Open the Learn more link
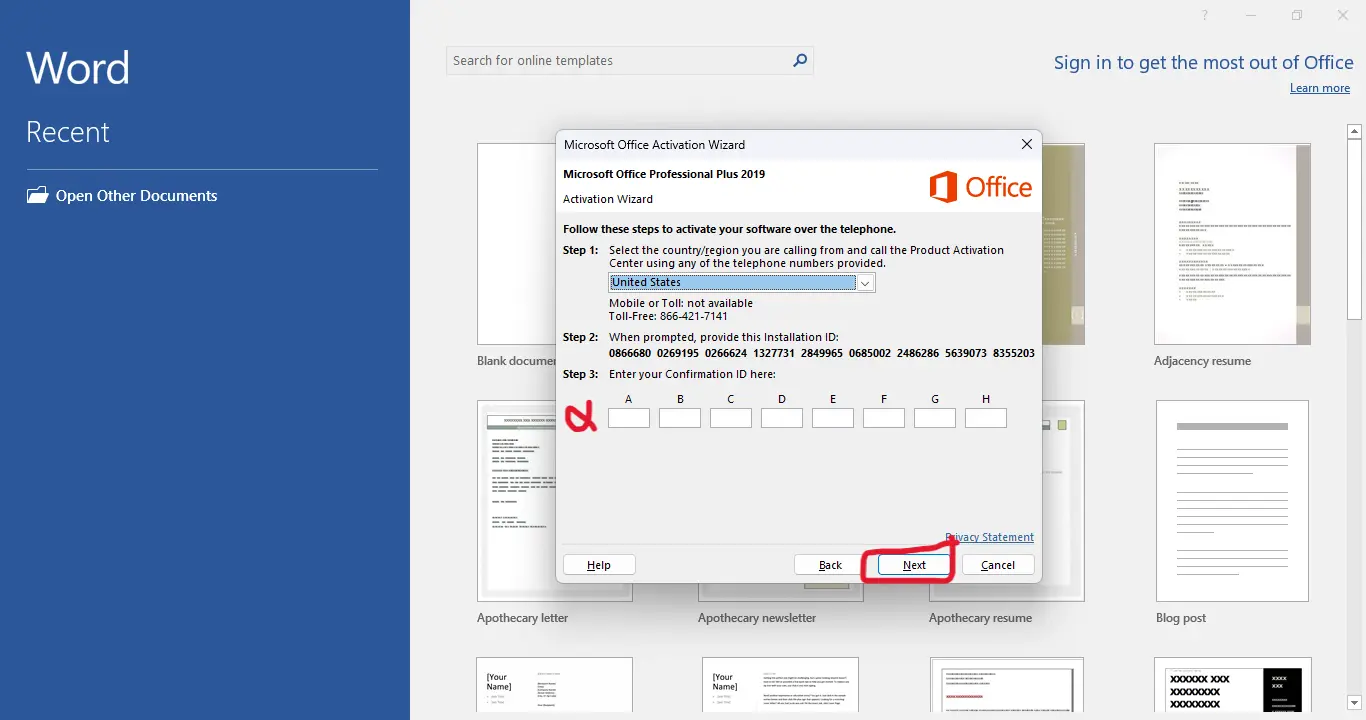This screenshot has width=1366, height=720. coord(1320,88)
